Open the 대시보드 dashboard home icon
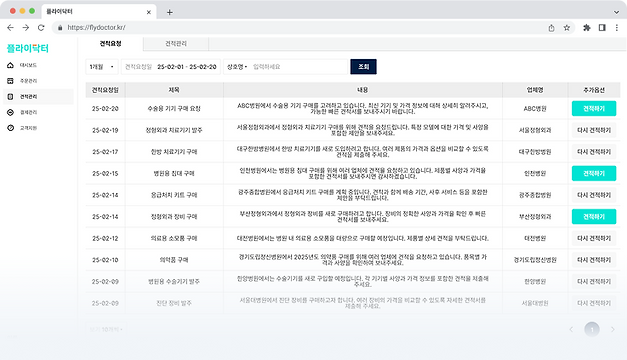 tap(10, 65)
